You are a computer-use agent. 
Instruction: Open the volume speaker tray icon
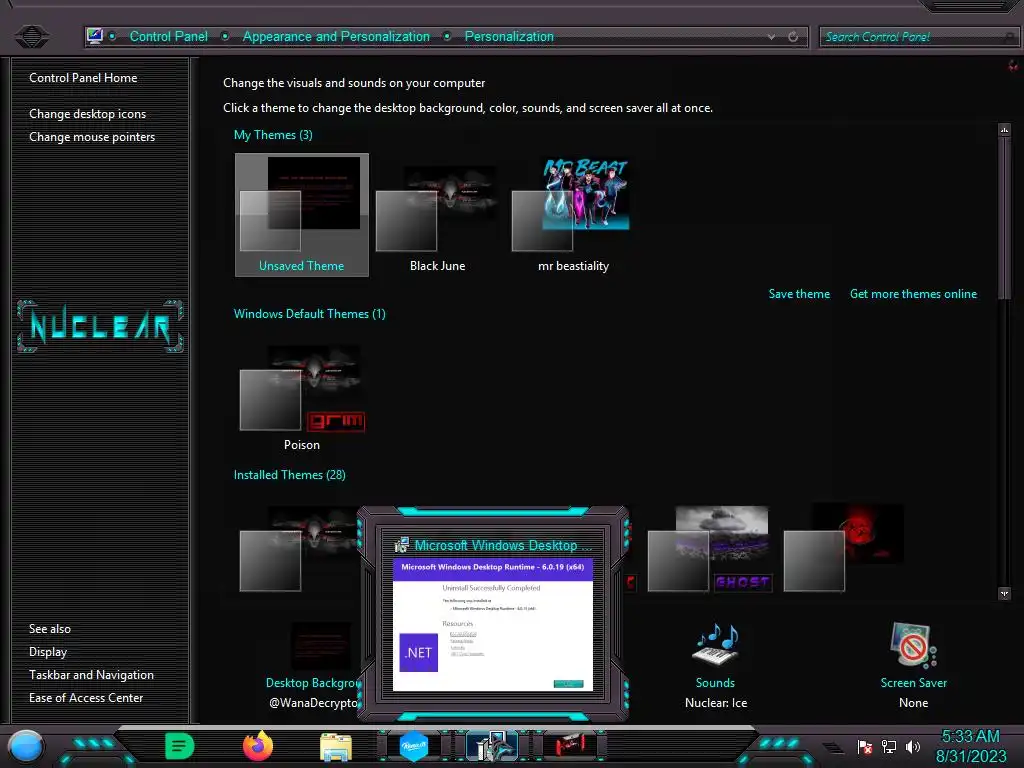pos(912,746)
